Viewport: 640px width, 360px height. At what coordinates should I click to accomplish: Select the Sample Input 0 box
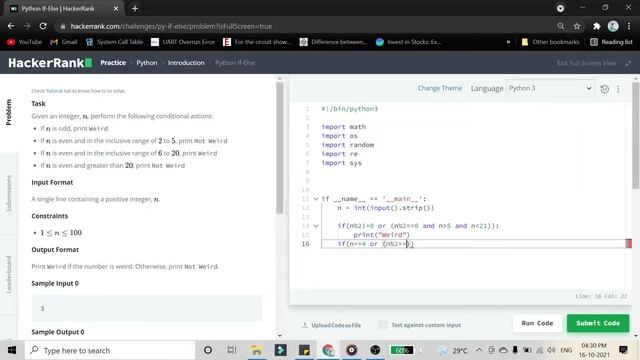(x=147, y=308)
